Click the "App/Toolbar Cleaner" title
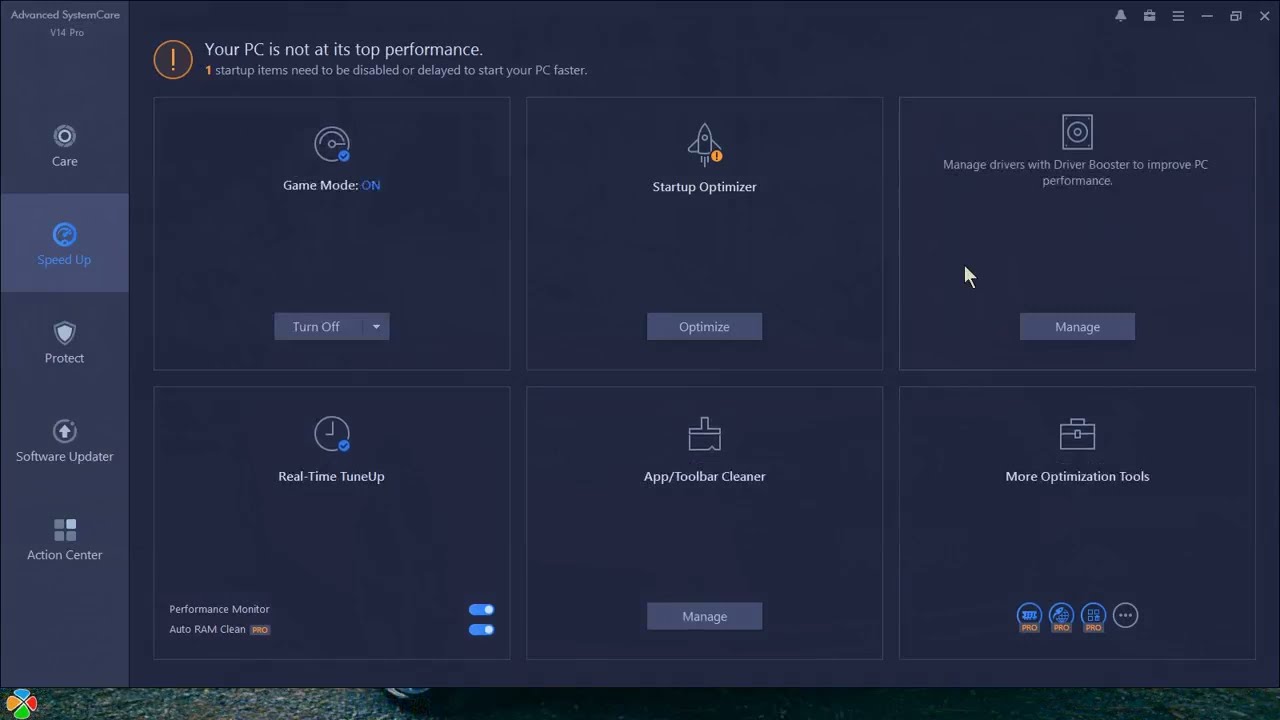The image size is (1280, 720). tap(704, 477)
